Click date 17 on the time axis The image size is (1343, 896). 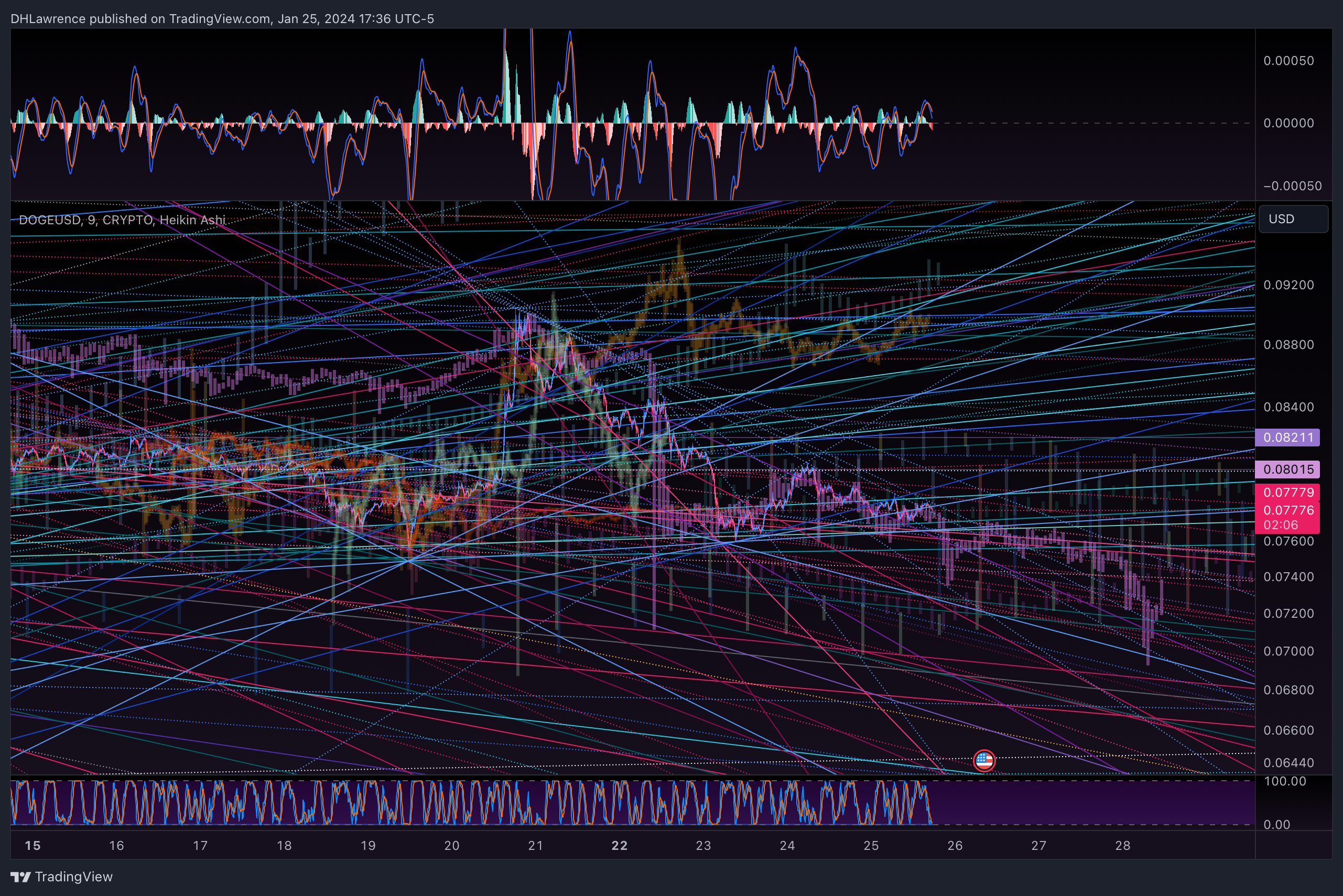[200, 846]
